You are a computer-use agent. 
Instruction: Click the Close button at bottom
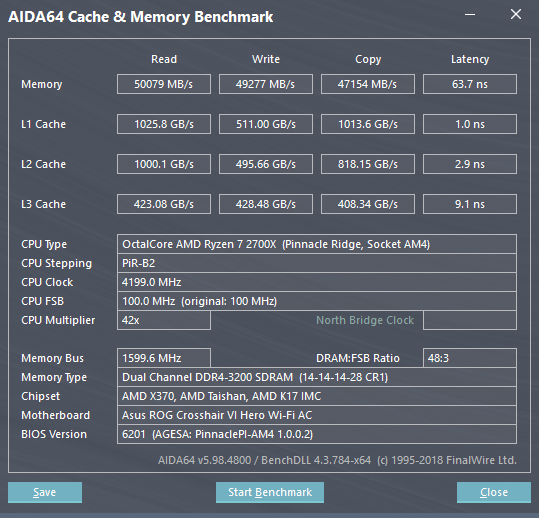(494, 492)
